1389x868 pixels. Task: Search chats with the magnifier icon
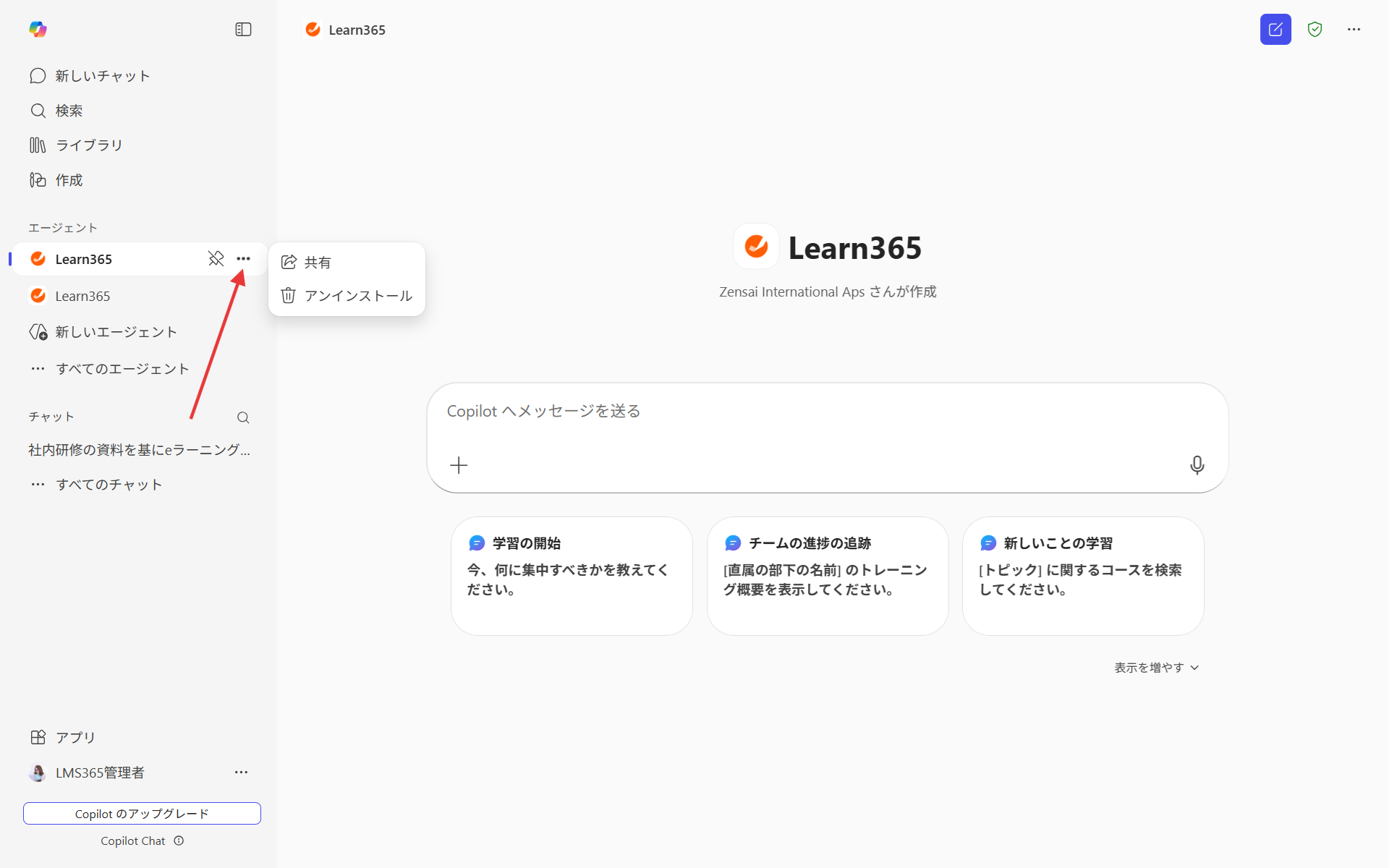pyautogui.click(x=243, y=417)
